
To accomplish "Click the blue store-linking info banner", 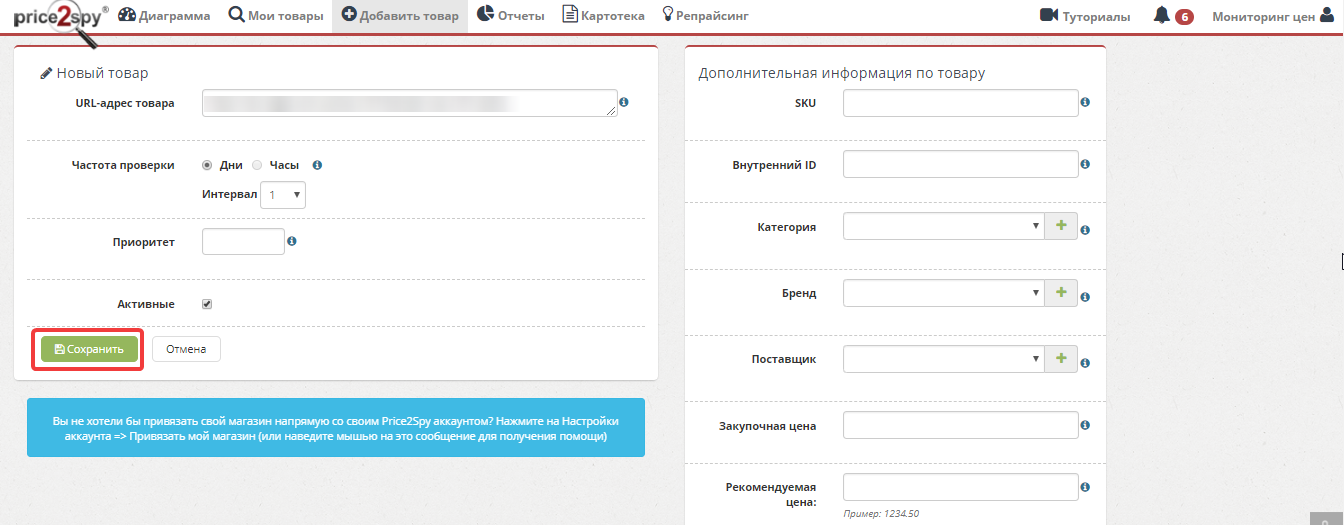I will point(336,428).
